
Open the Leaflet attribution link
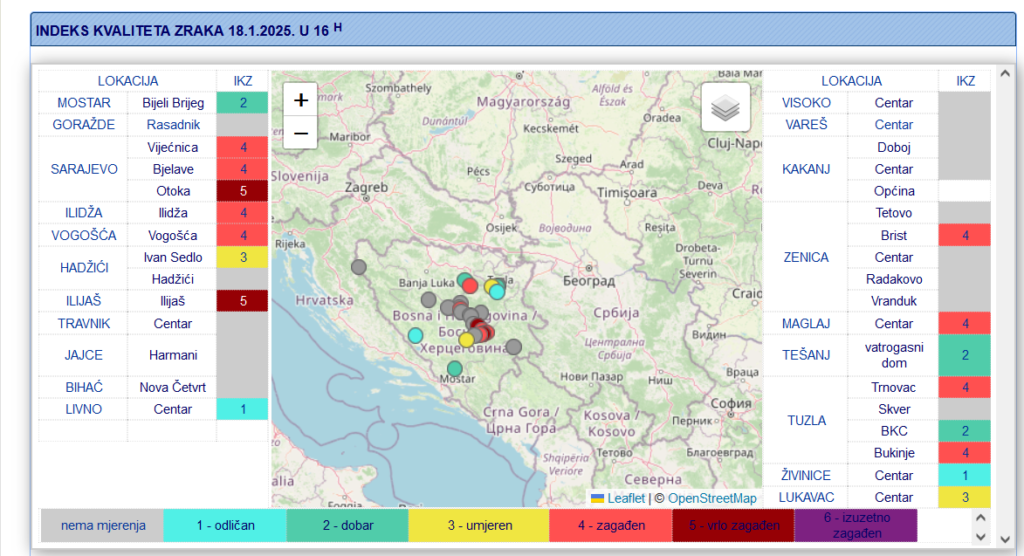click(625, 498)
